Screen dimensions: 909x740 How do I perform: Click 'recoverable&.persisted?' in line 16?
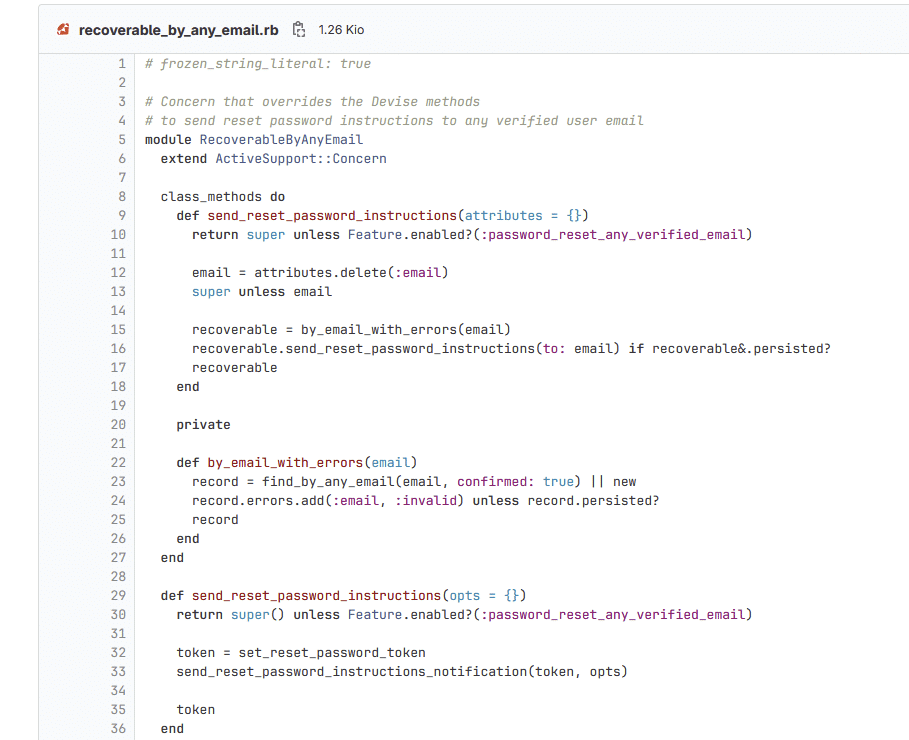click(741, 349)
